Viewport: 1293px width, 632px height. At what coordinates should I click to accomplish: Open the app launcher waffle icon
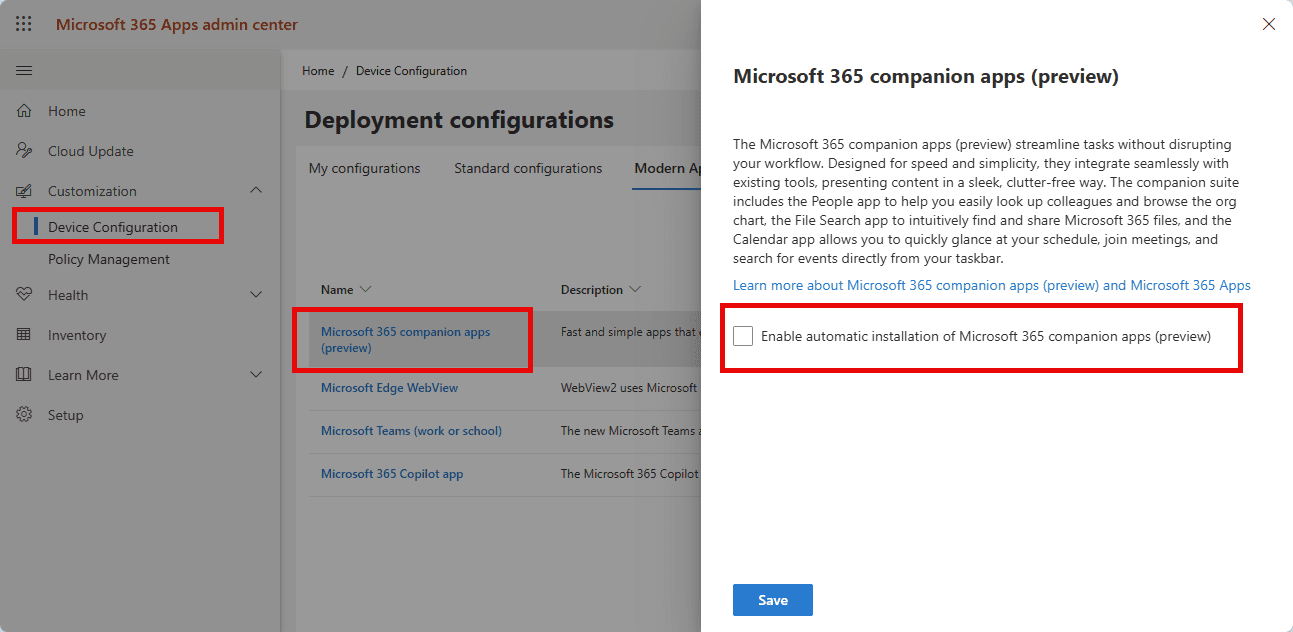coord(24,24)
